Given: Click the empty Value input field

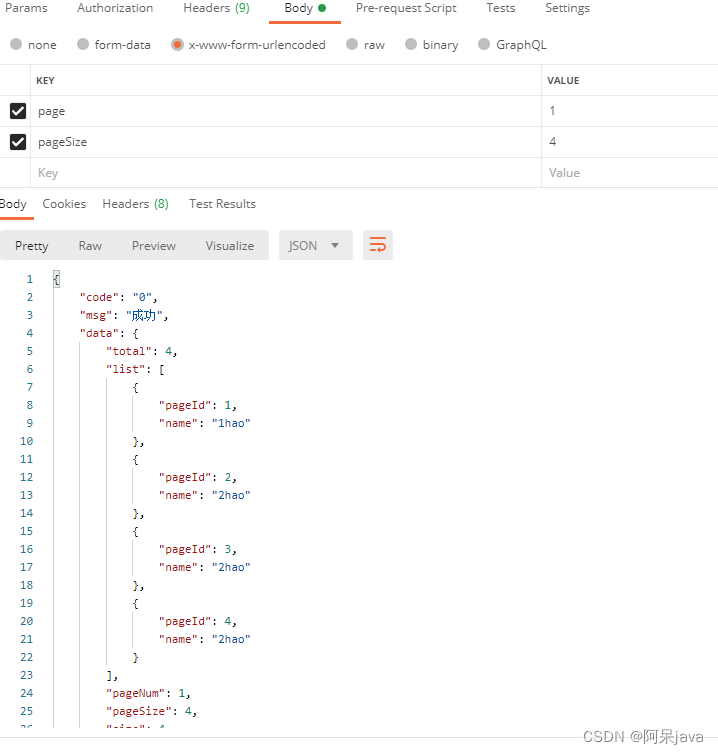Looking at the screenshot, I should [630, 173].
